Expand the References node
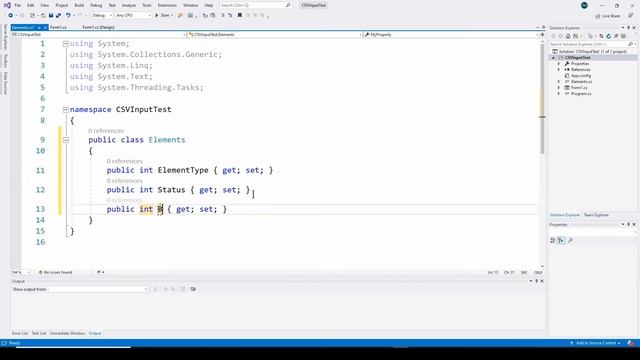 click(x=559, y=70)
